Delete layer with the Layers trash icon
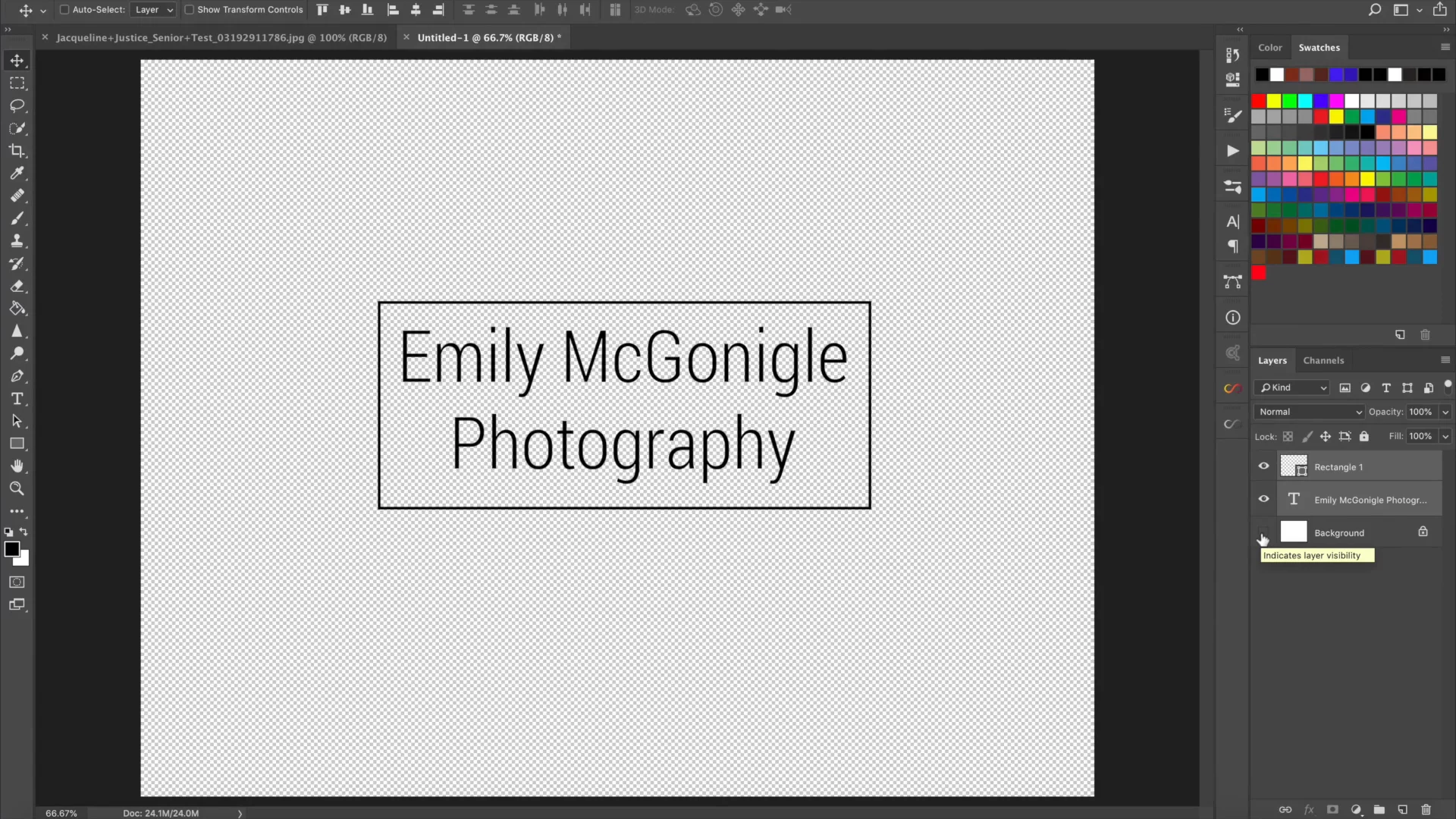This screenshot has height=819, width=1456. 1426,809
